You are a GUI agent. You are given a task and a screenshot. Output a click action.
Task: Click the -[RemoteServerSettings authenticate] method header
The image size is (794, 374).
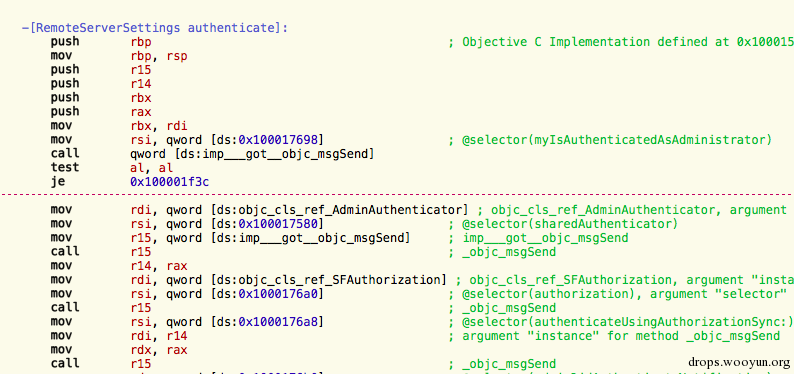pos(154,28)
